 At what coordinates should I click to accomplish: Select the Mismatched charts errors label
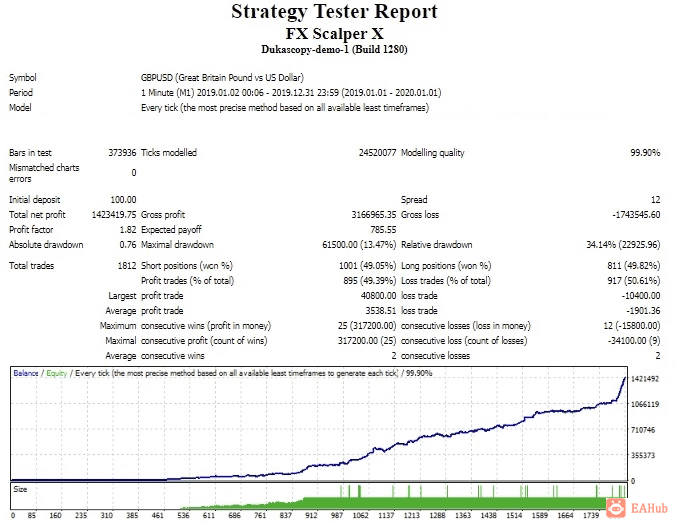tap(44, 173)
